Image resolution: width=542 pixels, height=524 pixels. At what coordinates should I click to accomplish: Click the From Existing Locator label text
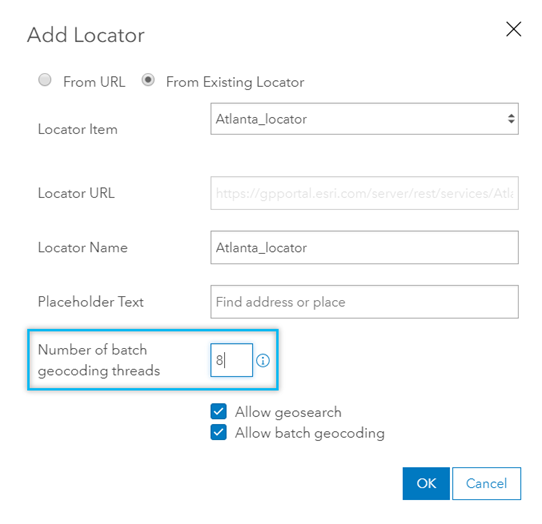(235, 82)
